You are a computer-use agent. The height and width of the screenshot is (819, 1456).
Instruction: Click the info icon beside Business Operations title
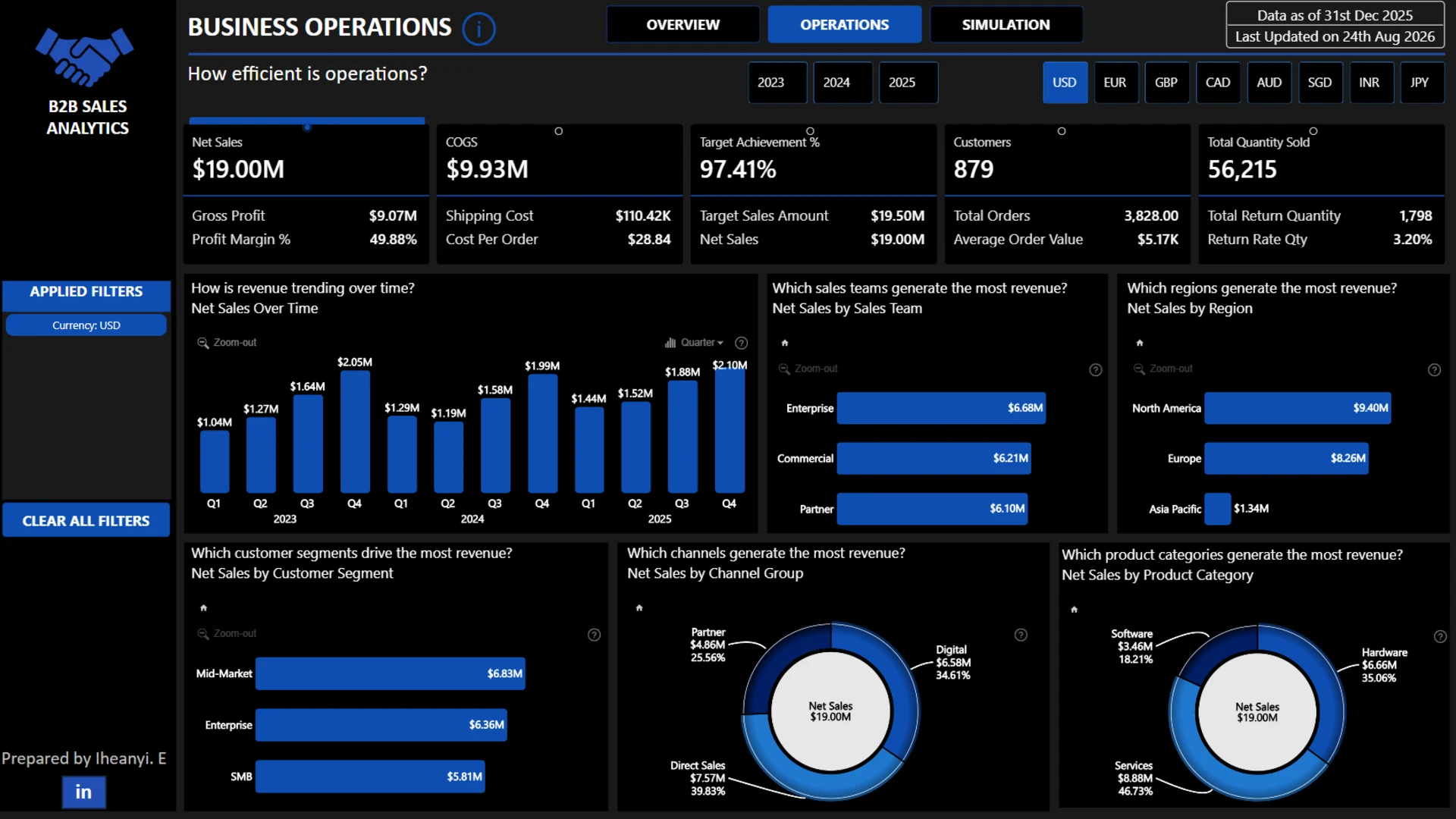(479, 29)
